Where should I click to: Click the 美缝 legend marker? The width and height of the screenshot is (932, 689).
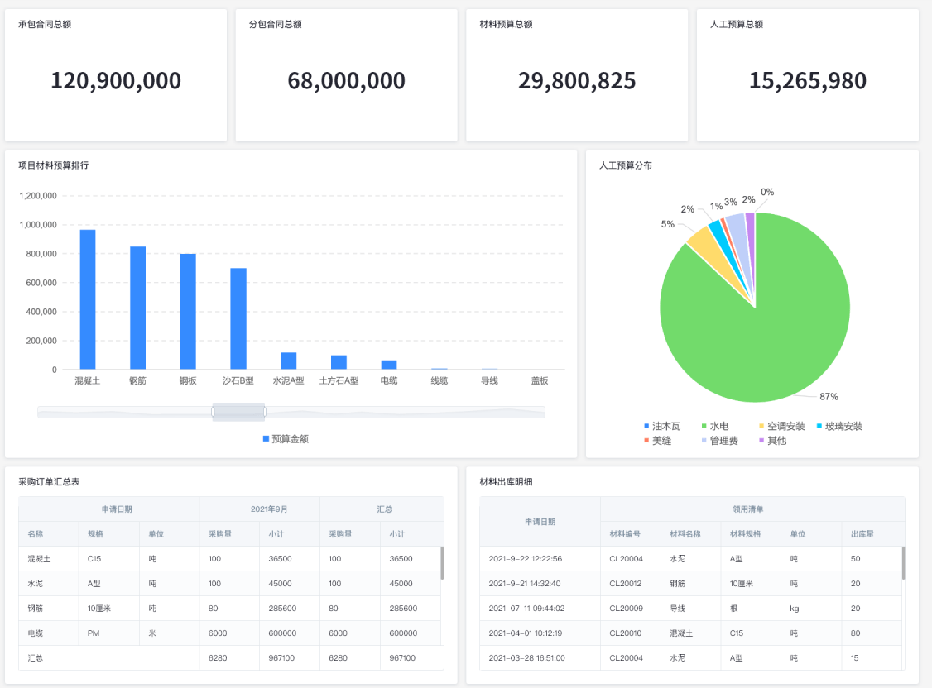[x=648, y=441]
